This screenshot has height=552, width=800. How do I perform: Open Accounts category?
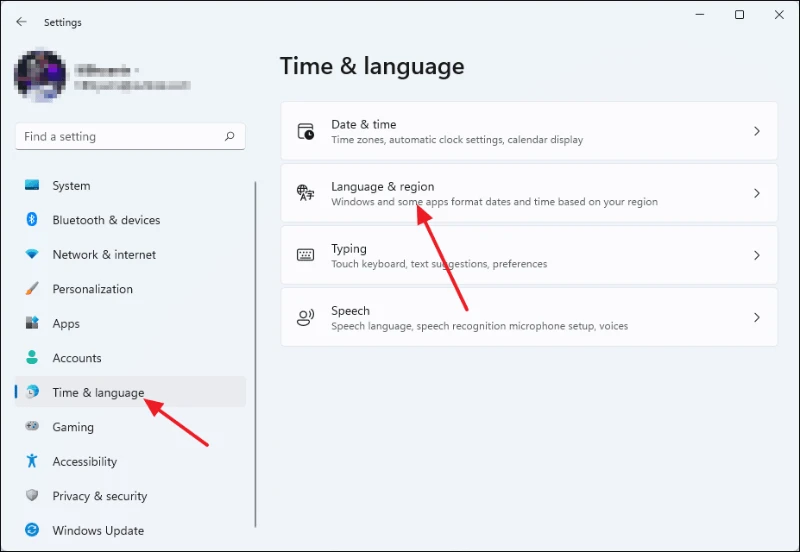click(x=77, y=358)
